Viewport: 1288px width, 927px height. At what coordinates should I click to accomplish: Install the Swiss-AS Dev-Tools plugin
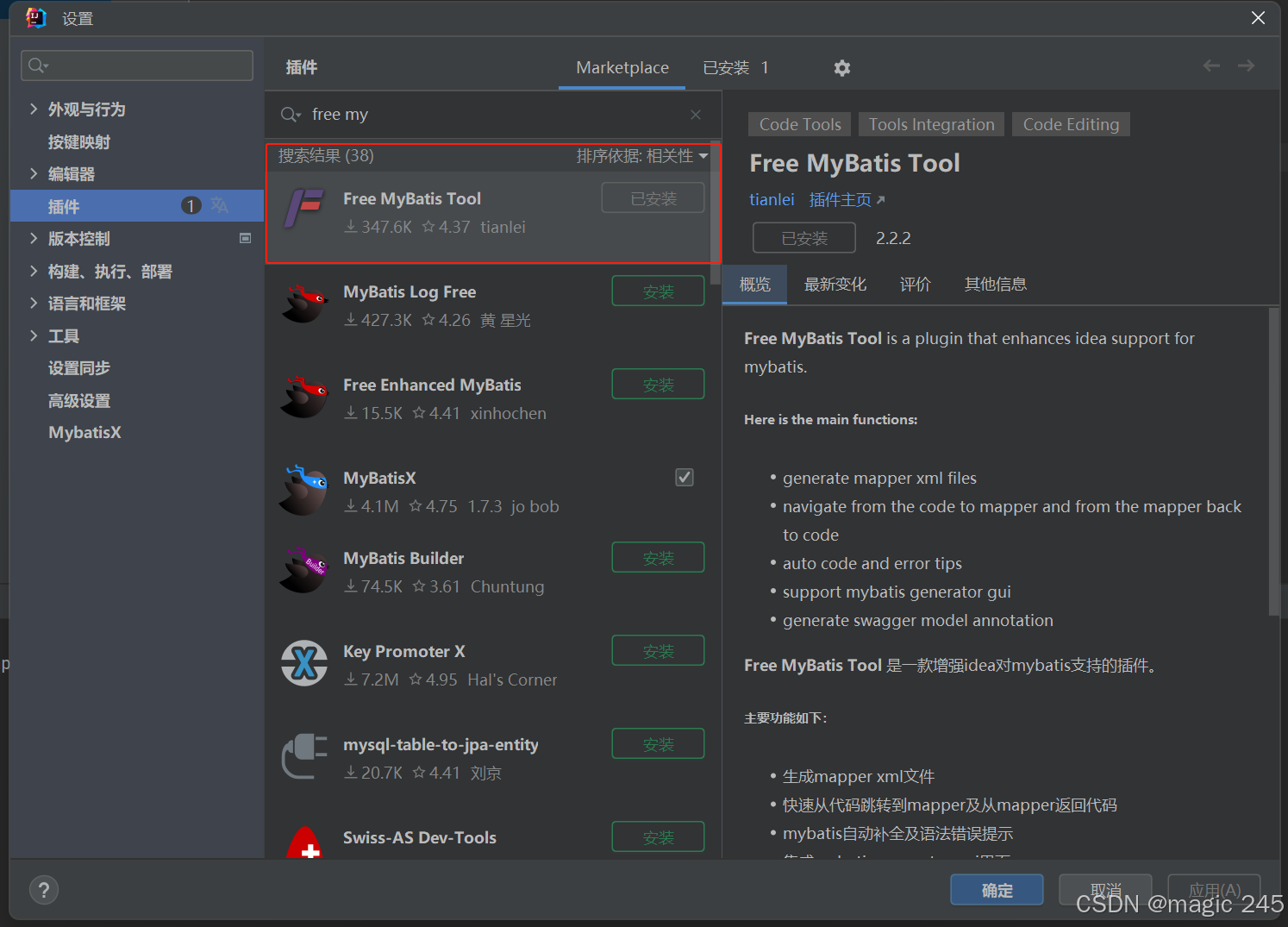click(x=658, y=837)
